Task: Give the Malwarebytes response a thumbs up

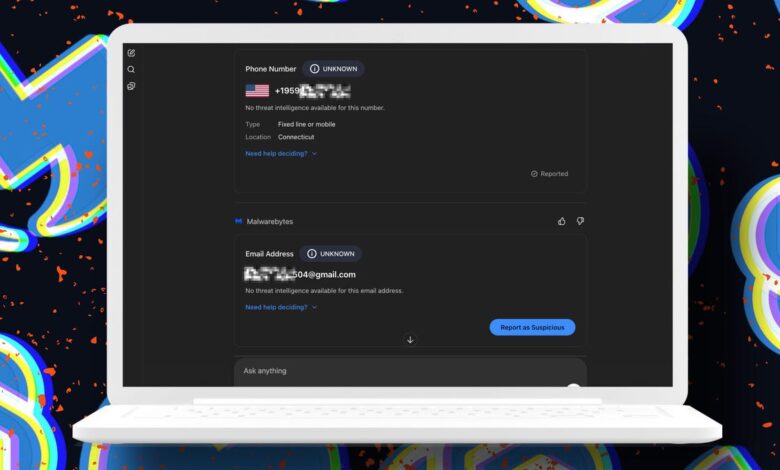Action: pyautogui.click(x=562, y=221)
